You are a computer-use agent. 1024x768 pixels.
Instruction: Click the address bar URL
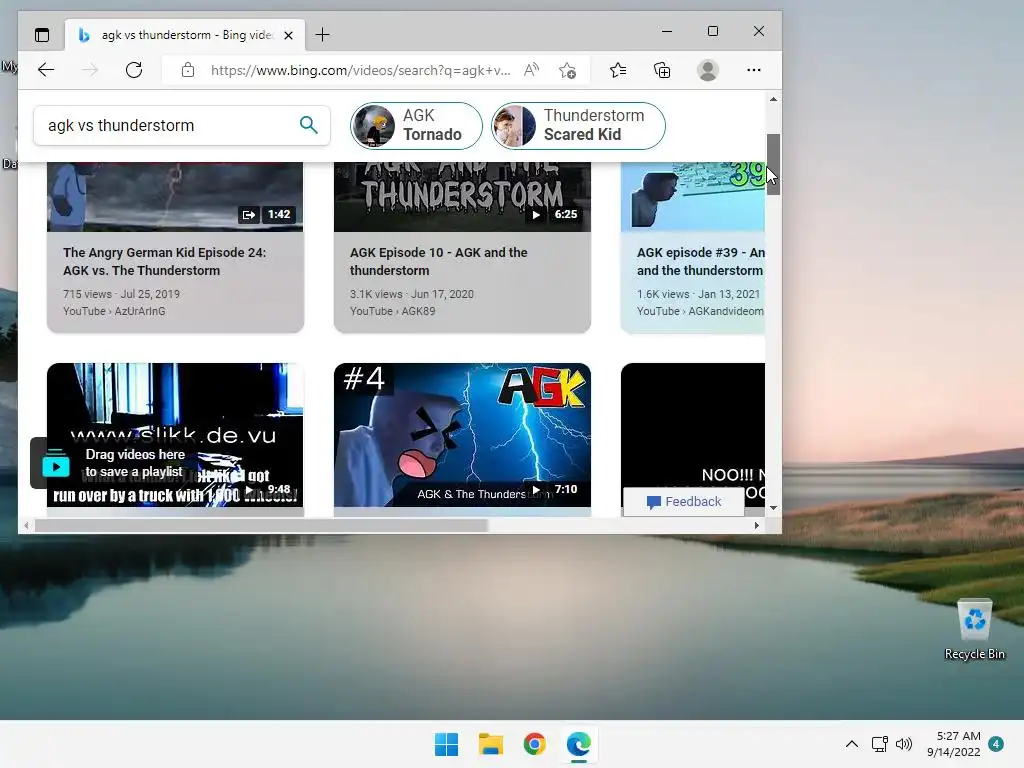click(x=360, y=70)
